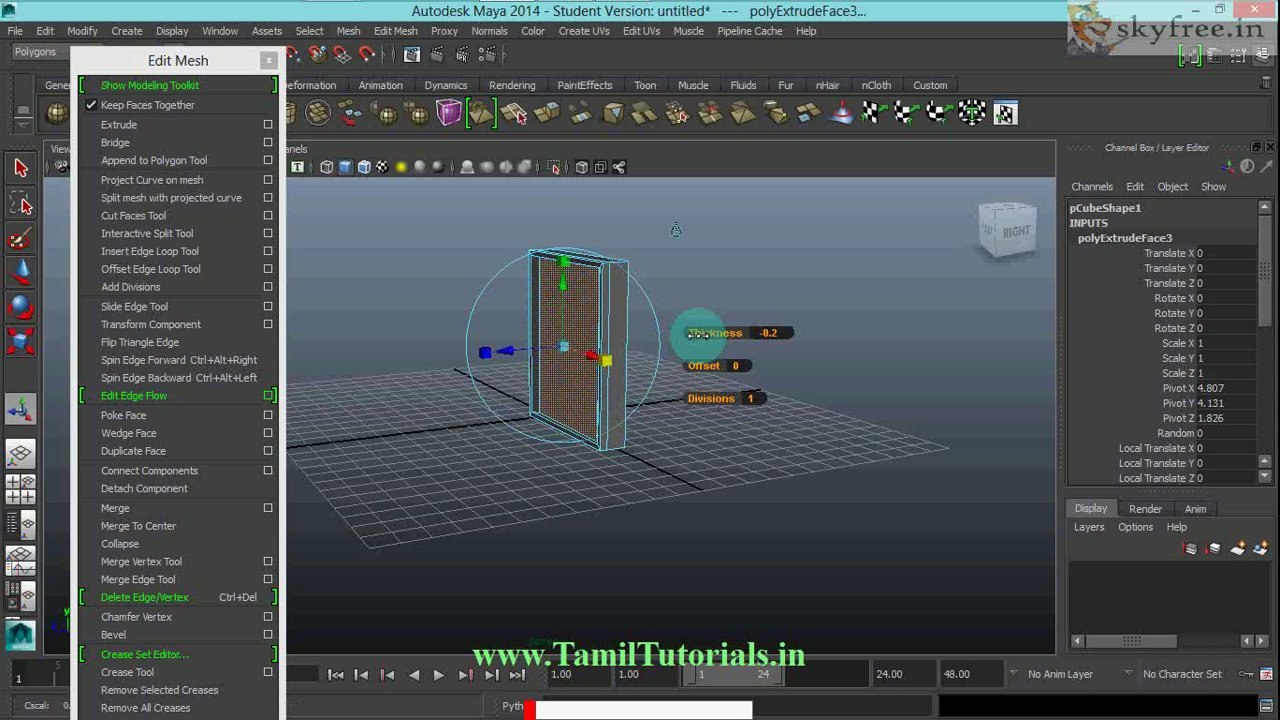This screenshot has width=1280, height=720.
Task: Open the Normals menu
Action: (x=489, y=31)
